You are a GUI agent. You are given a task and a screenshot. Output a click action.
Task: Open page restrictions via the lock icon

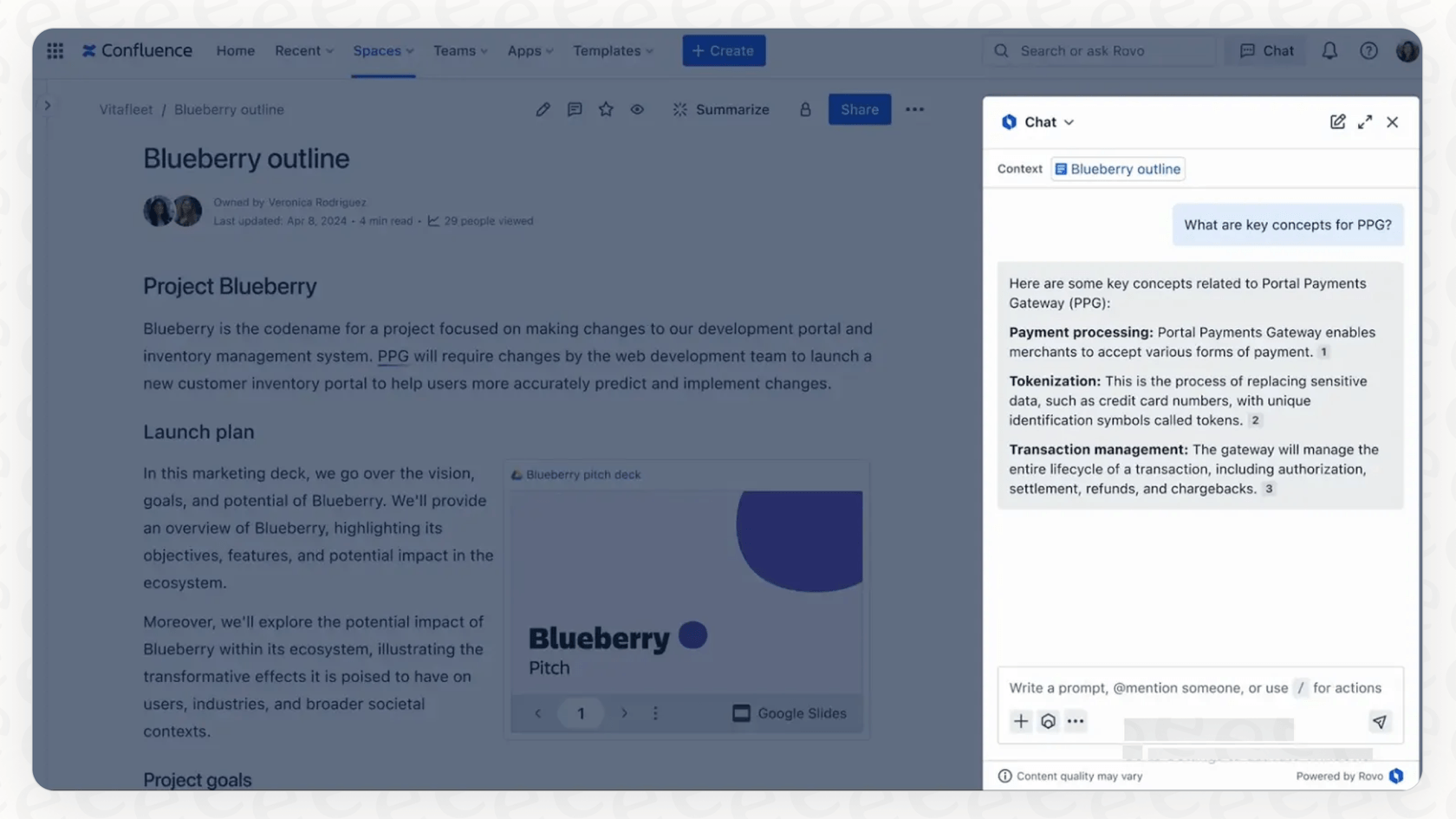click(x=804, y=109)
